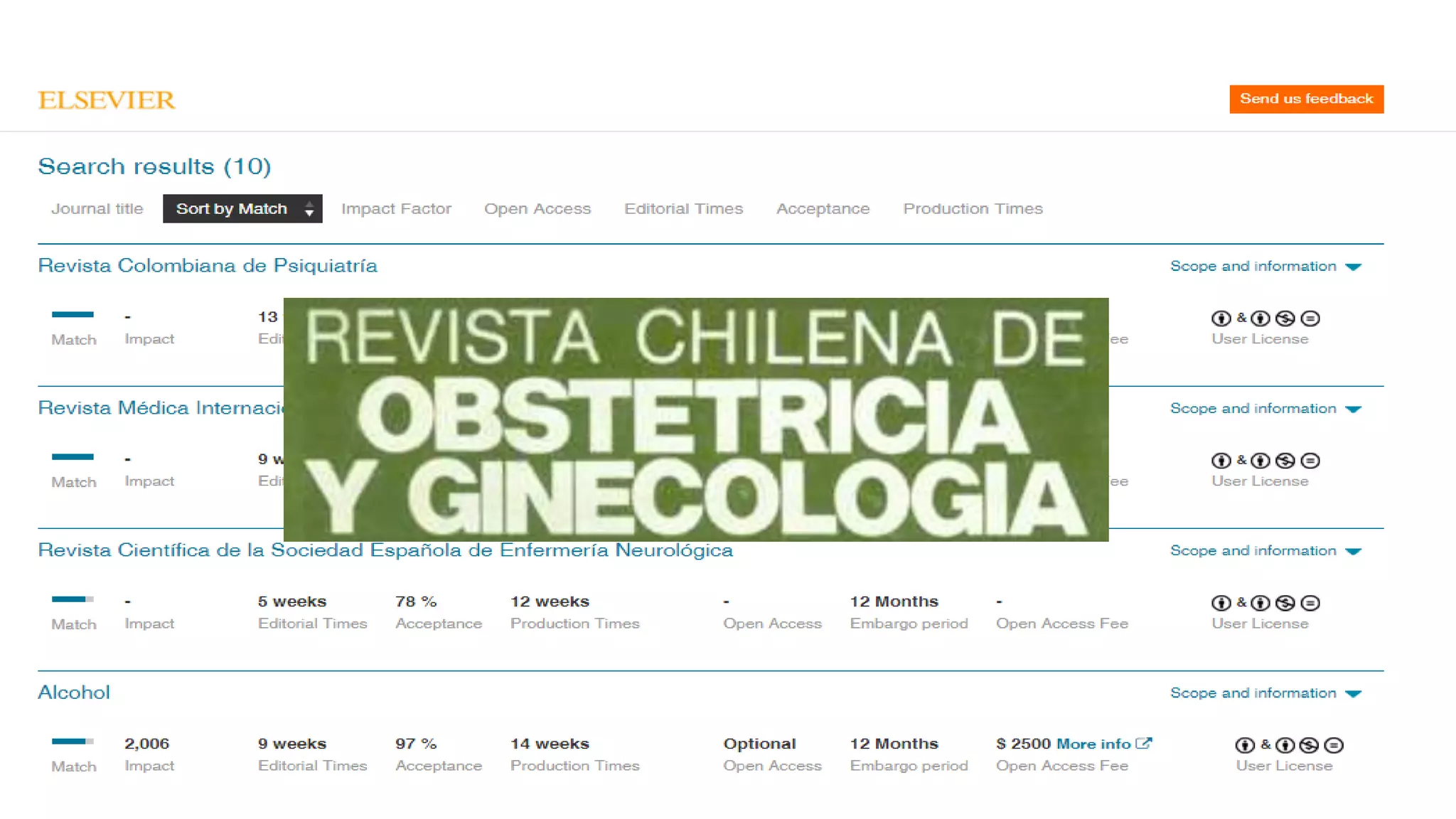Sort results by Open Access

tap(537, 208)
